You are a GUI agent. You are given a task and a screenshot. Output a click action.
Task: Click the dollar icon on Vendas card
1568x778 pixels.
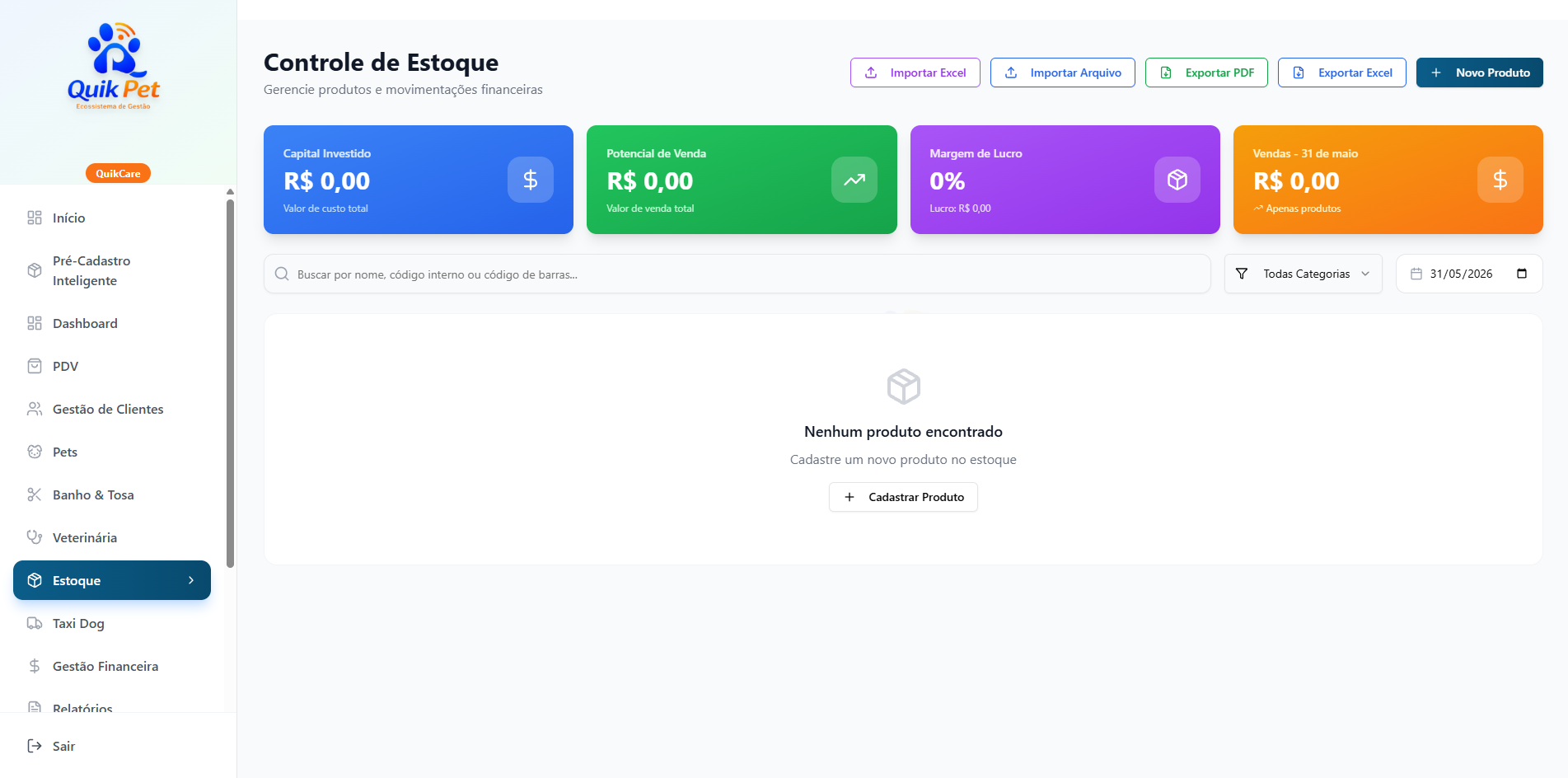coord(1500,180)
